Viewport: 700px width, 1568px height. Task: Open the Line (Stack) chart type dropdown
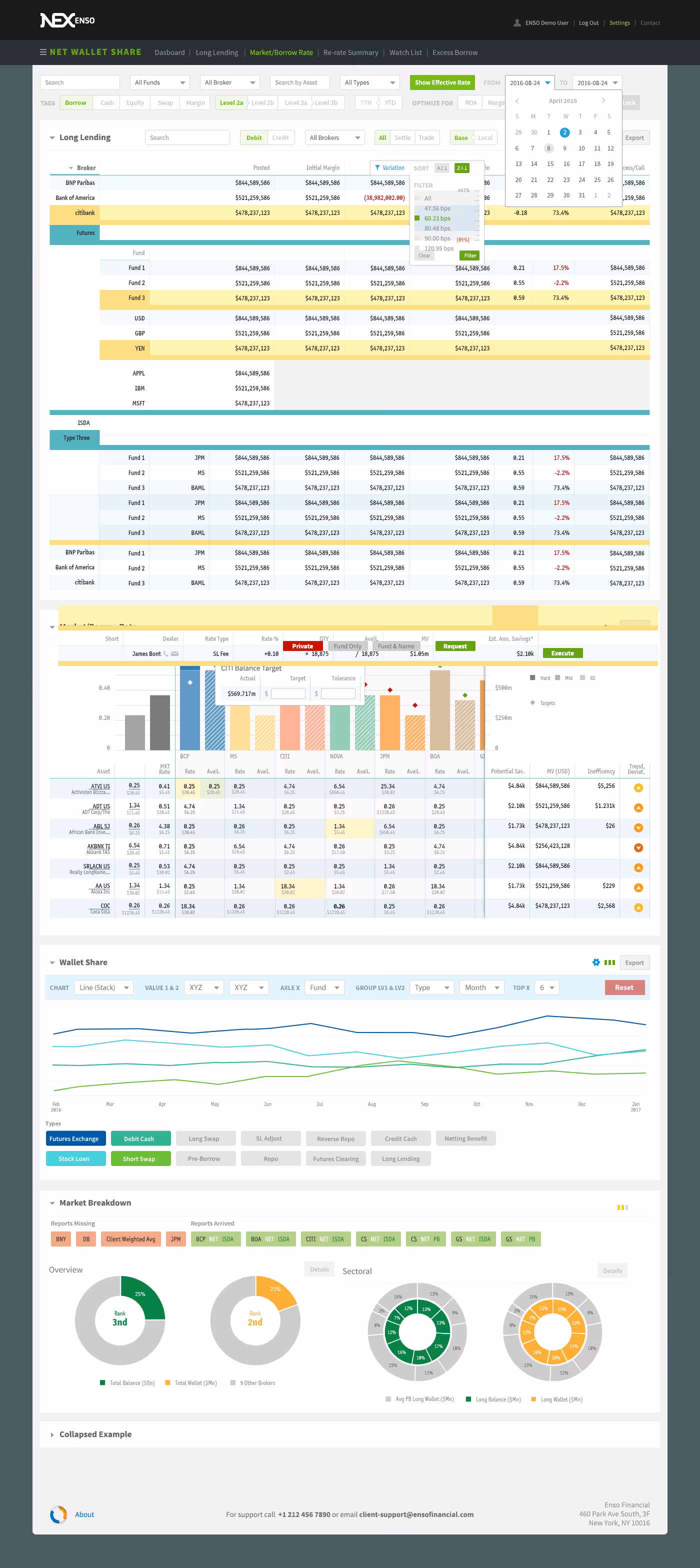click(x=103, y=987)
